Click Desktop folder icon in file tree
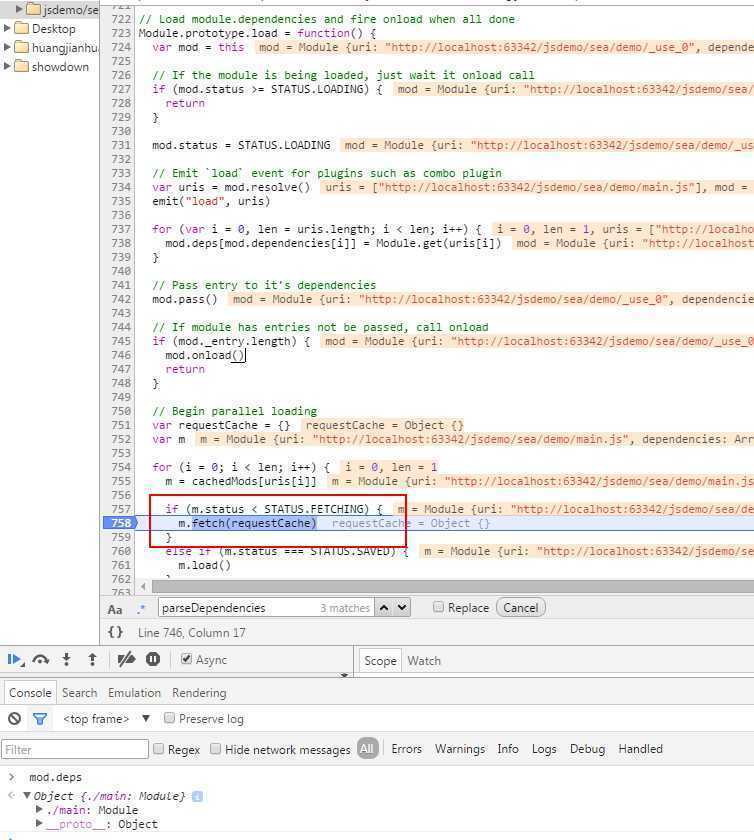The image size is (754, 840). 21,28
